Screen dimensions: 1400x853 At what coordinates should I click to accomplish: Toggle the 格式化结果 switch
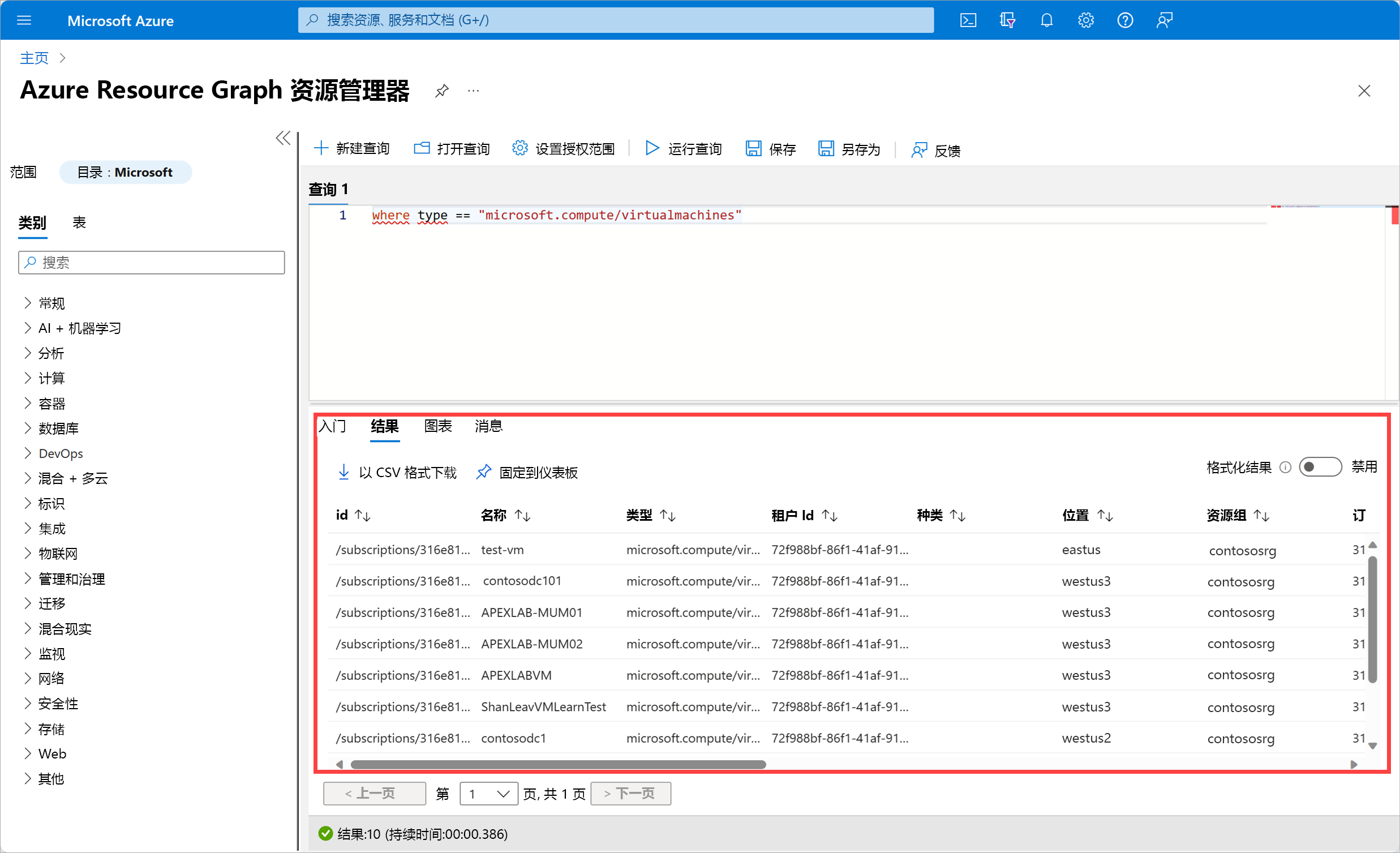[1320, 467]
